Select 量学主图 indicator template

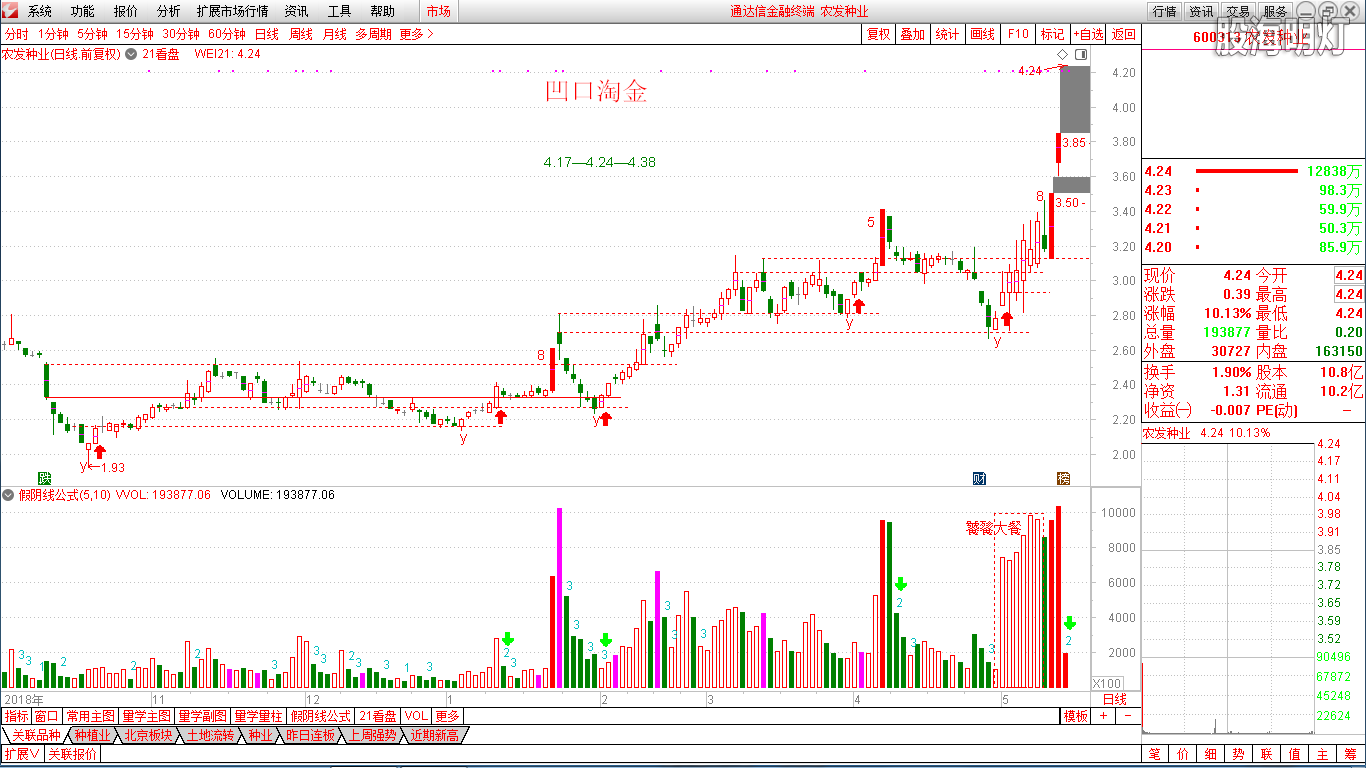147,716
